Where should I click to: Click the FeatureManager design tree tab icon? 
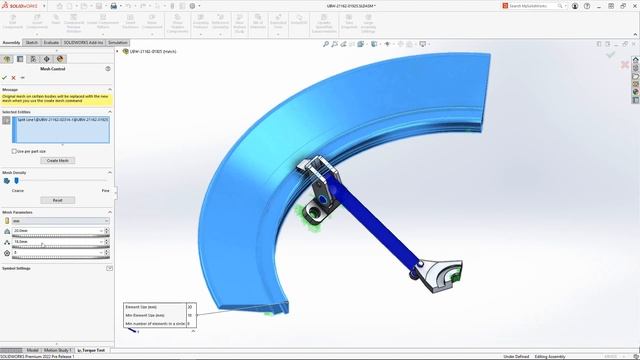(7, 59)
